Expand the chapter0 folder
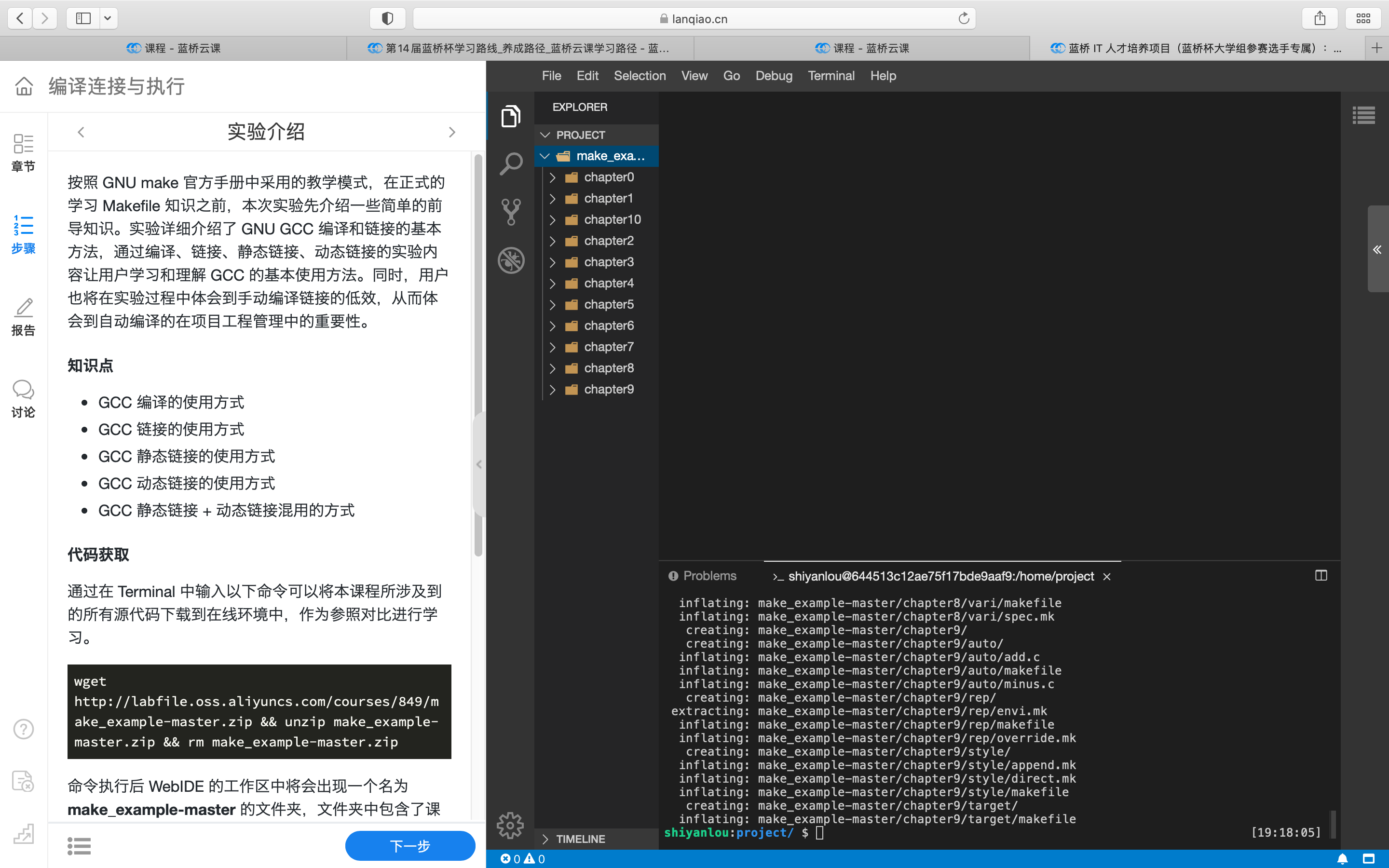The width and height of the screenshot is (1389, 868). 552,177
